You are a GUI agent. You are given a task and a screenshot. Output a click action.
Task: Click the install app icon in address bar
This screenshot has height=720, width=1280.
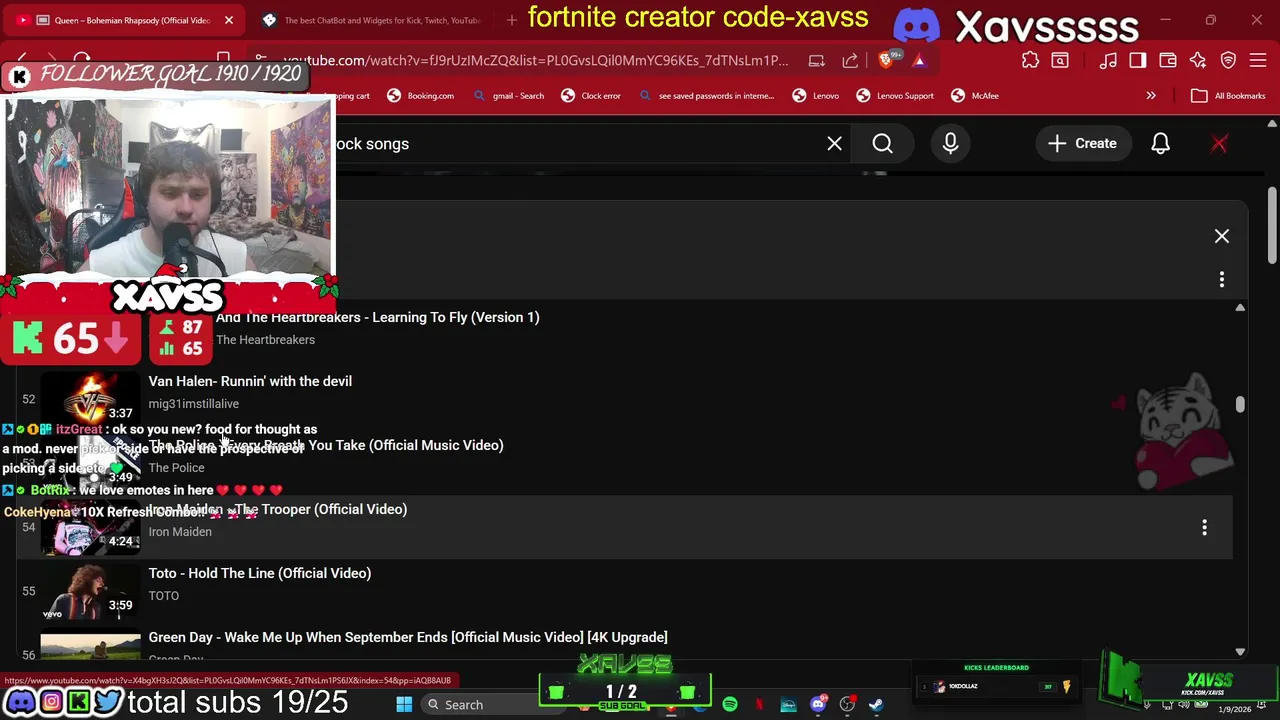coord(816,60)
